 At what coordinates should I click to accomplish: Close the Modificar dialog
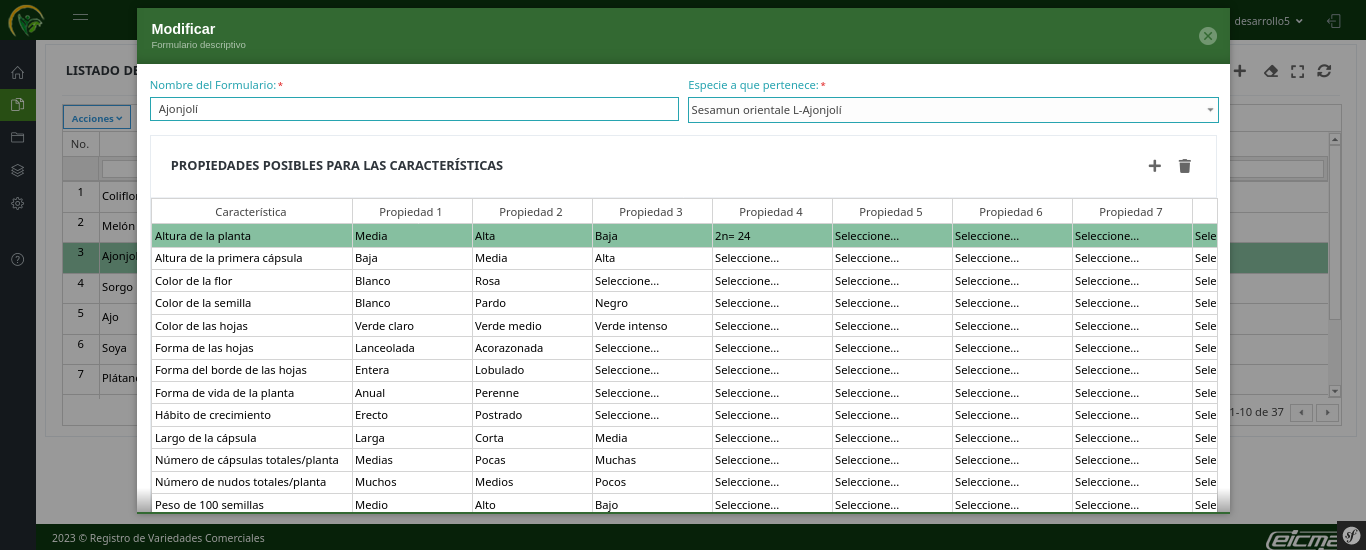point(1207,36)
